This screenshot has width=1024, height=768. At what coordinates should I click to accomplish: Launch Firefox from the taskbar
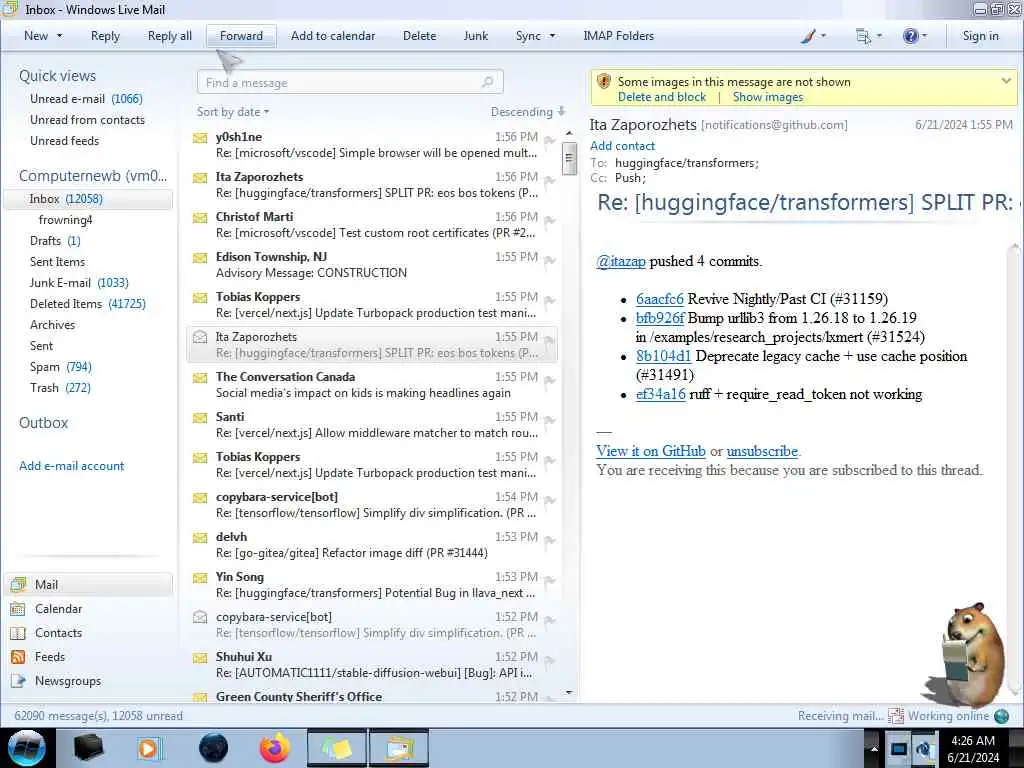click(x=275, y=748)
